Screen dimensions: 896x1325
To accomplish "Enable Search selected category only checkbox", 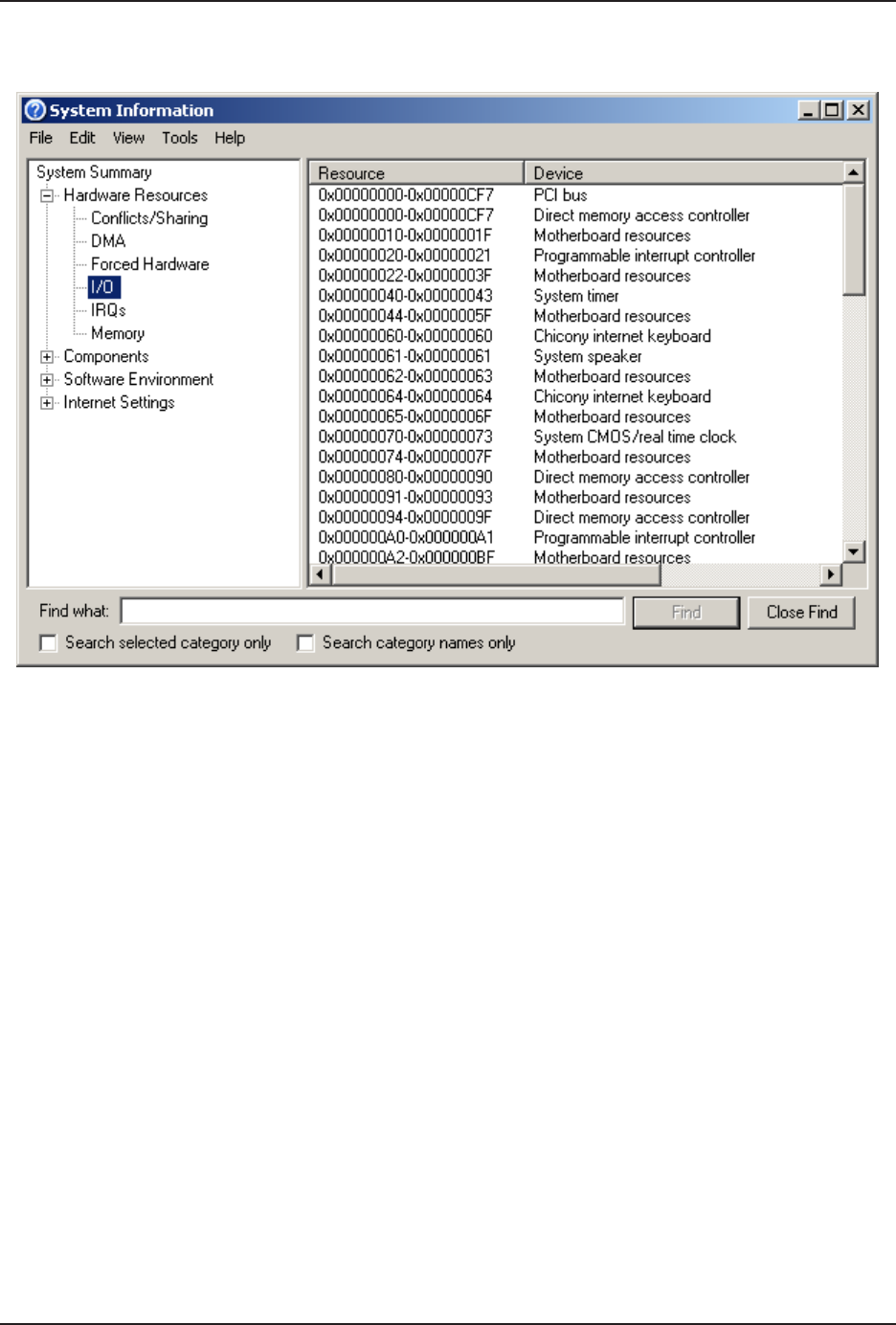I will coord(49,643).
